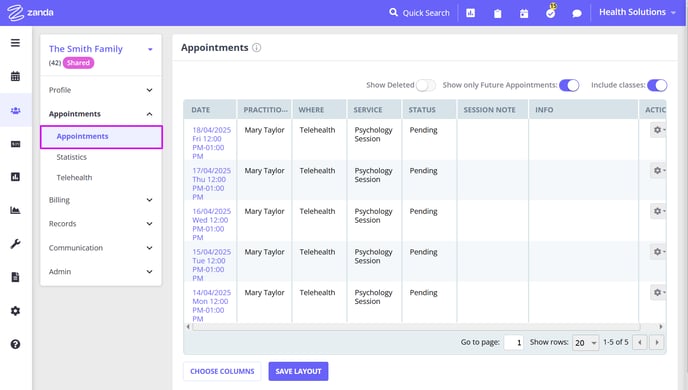Open the Health Solutions account dropdown

637,12
